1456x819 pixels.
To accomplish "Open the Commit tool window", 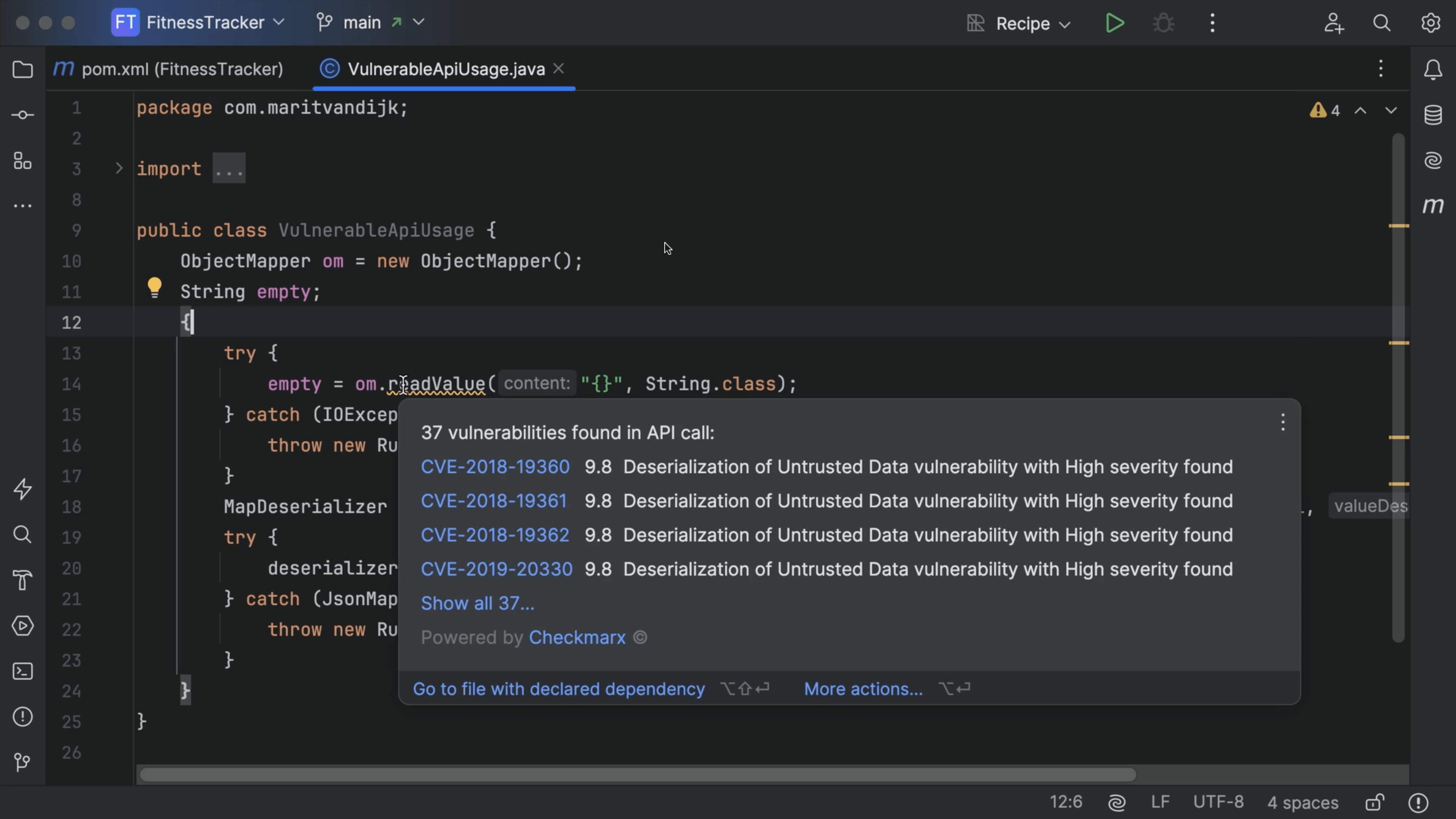I will [23, 115].
